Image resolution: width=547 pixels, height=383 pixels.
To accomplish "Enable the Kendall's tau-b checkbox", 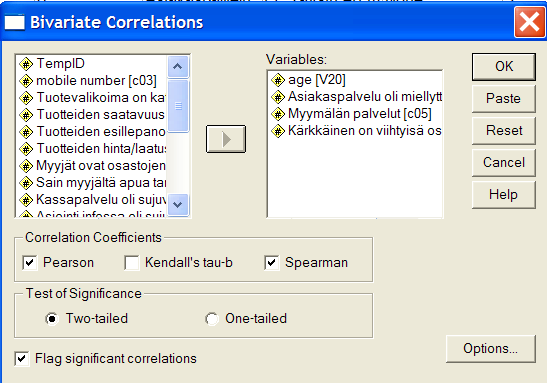I will [132, 263].
